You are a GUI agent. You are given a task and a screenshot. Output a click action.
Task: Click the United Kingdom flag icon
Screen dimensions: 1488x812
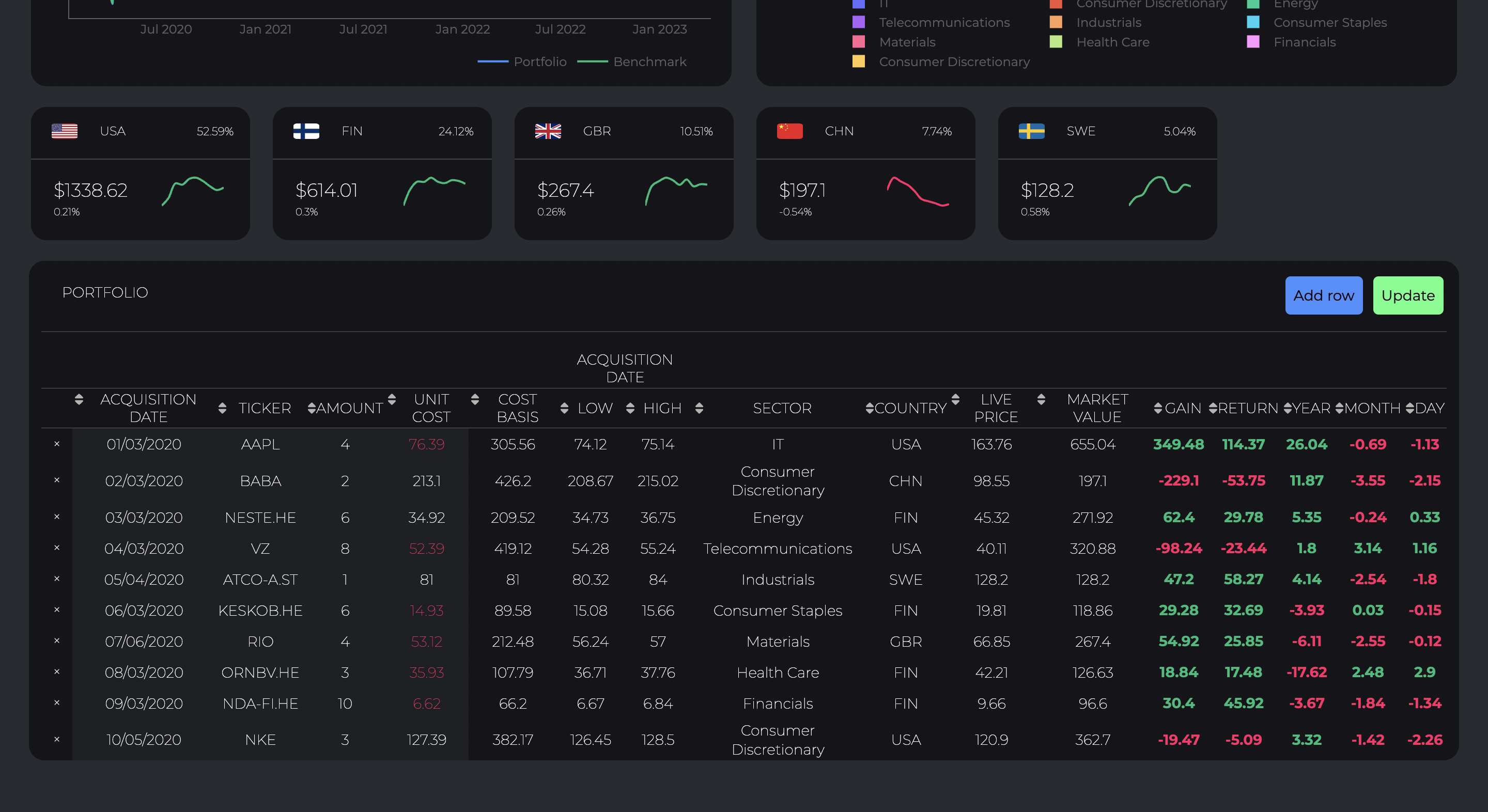(x=548, y=131)
